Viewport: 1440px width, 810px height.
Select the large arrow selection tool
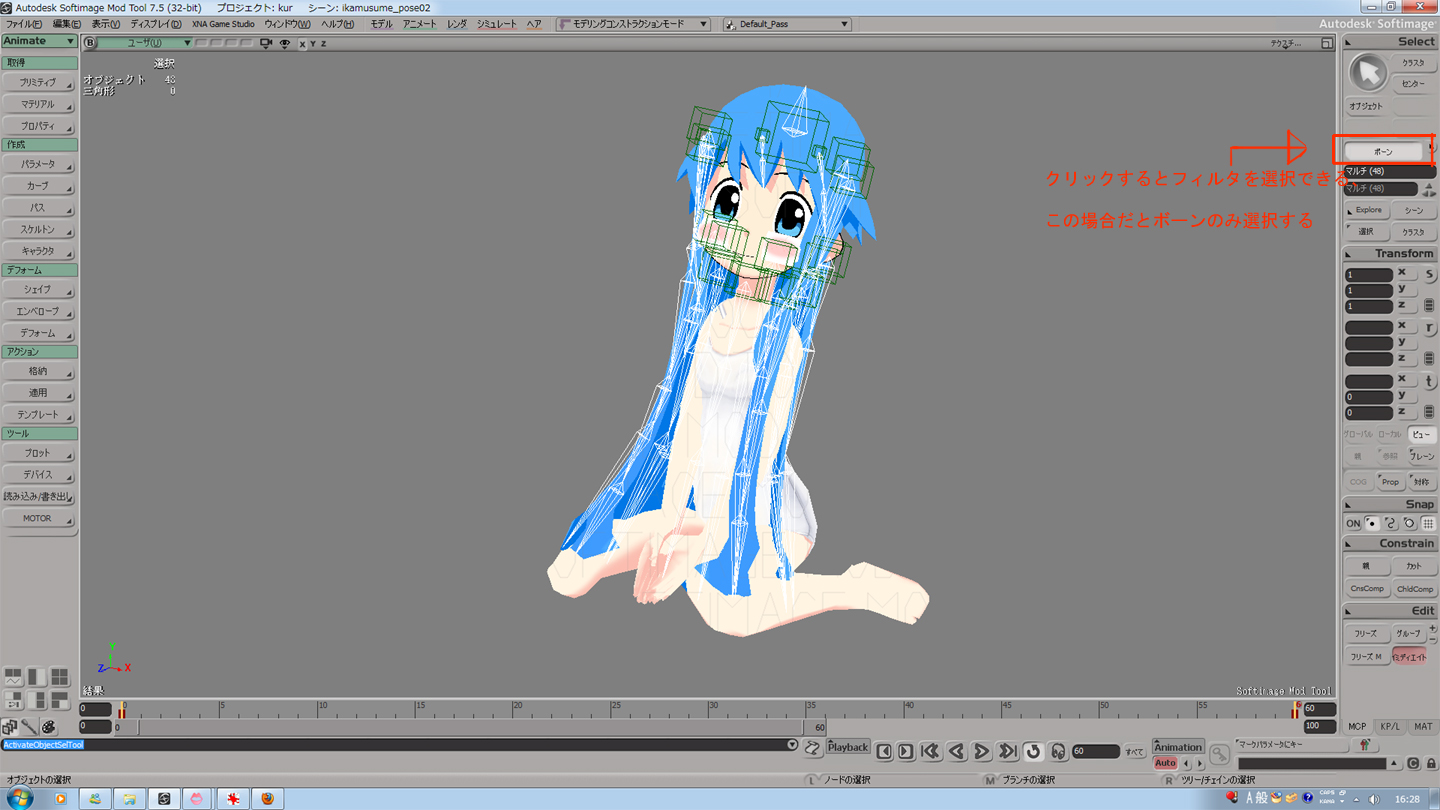point(1368,72)
